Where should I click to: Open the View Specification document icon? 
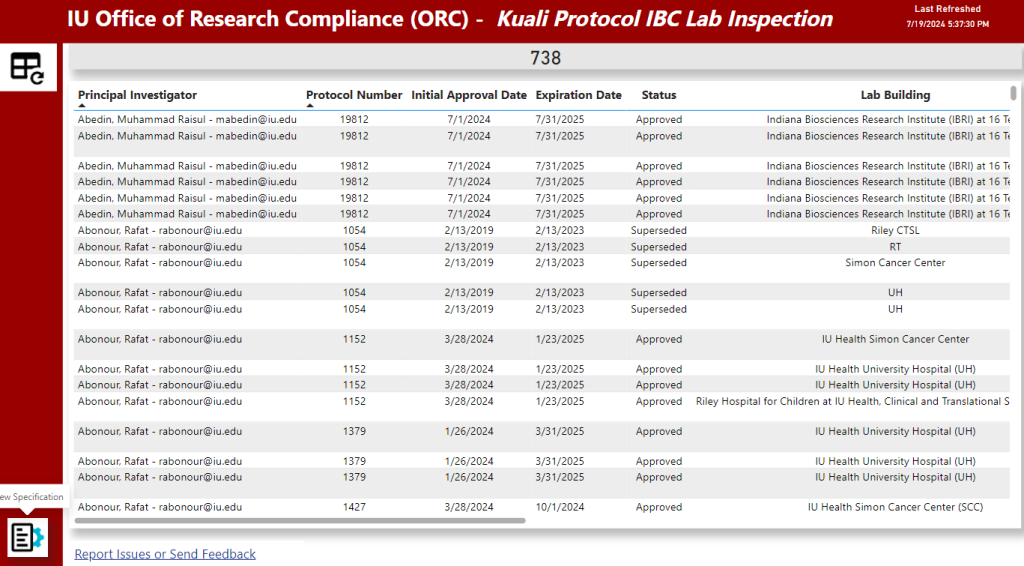coord(27,537)
